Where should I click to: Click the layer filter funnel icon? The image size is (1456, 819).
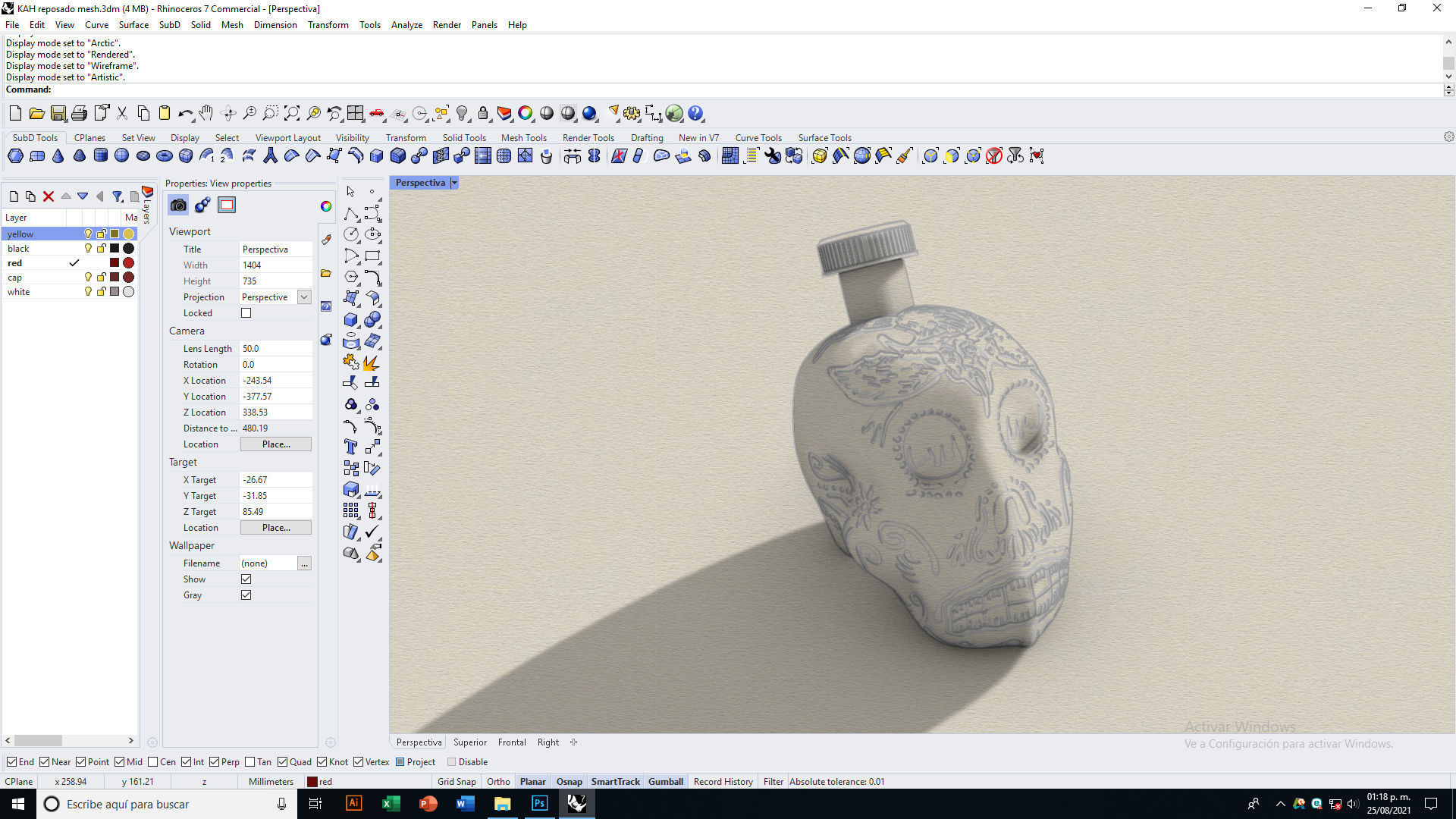[x=118, y=196]
